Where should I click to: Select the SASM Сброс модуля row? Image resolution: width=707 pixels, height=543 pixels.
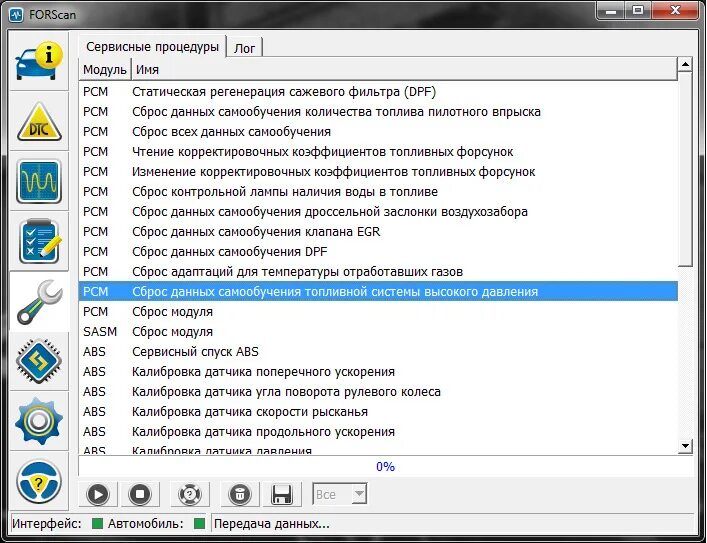(x=378, y=332)
